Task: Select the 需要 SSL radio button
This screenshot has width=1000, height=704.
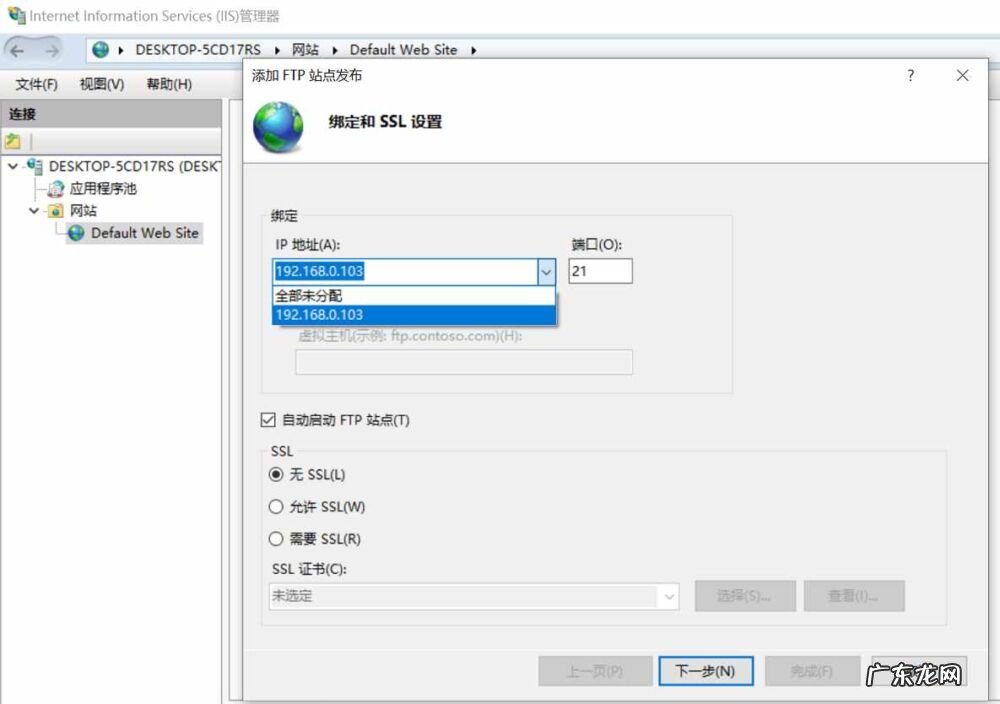Action: point(277,539)
